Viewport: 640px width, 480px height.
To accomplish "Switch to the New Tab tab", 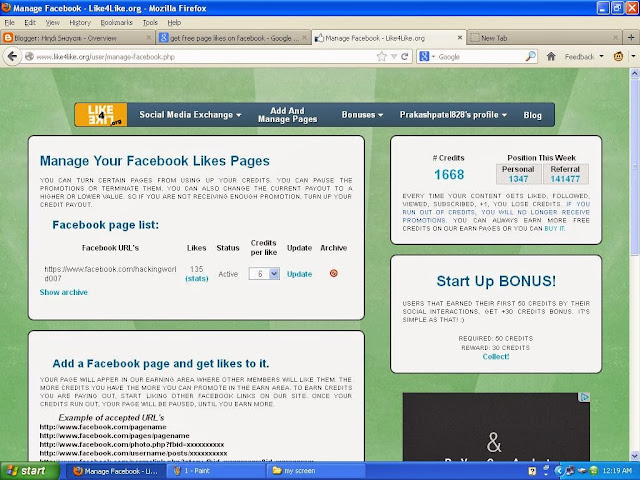I will click(x=544, y=38).
